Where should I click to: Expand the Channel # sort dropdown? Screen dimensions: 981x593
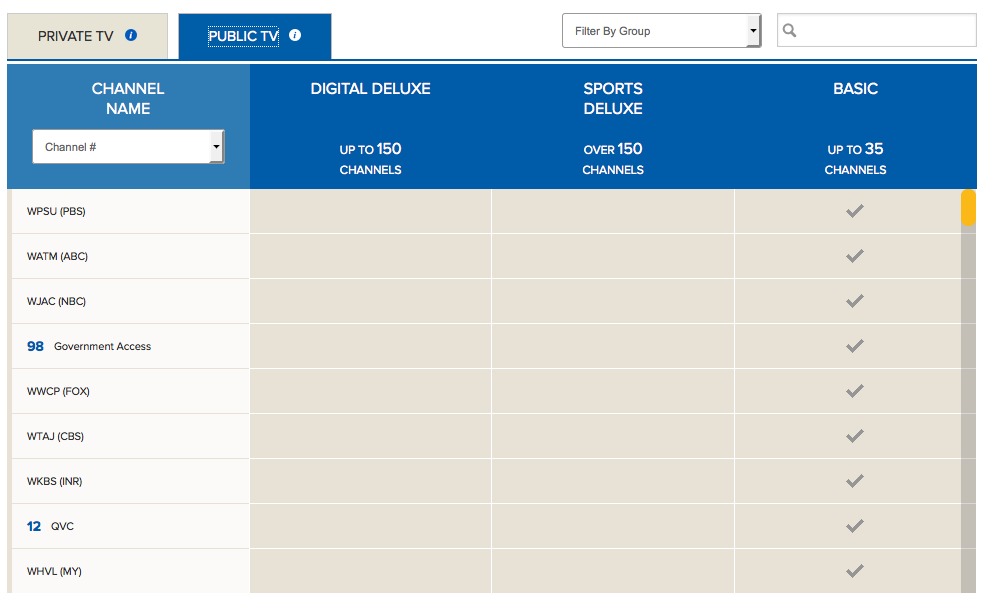pyautogui.click(x=128, y=147)
